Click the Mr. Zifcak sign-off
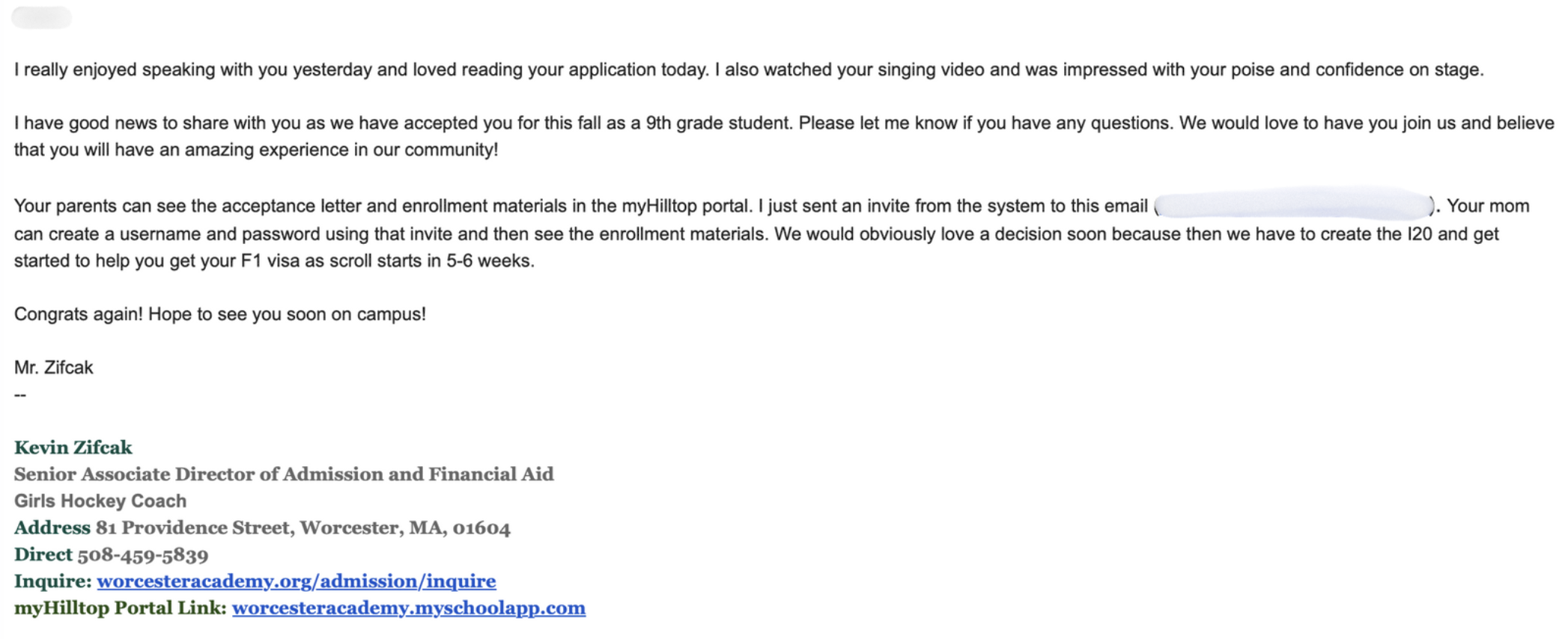Viewport: 1568px width, 639px height. pos(54,367)
